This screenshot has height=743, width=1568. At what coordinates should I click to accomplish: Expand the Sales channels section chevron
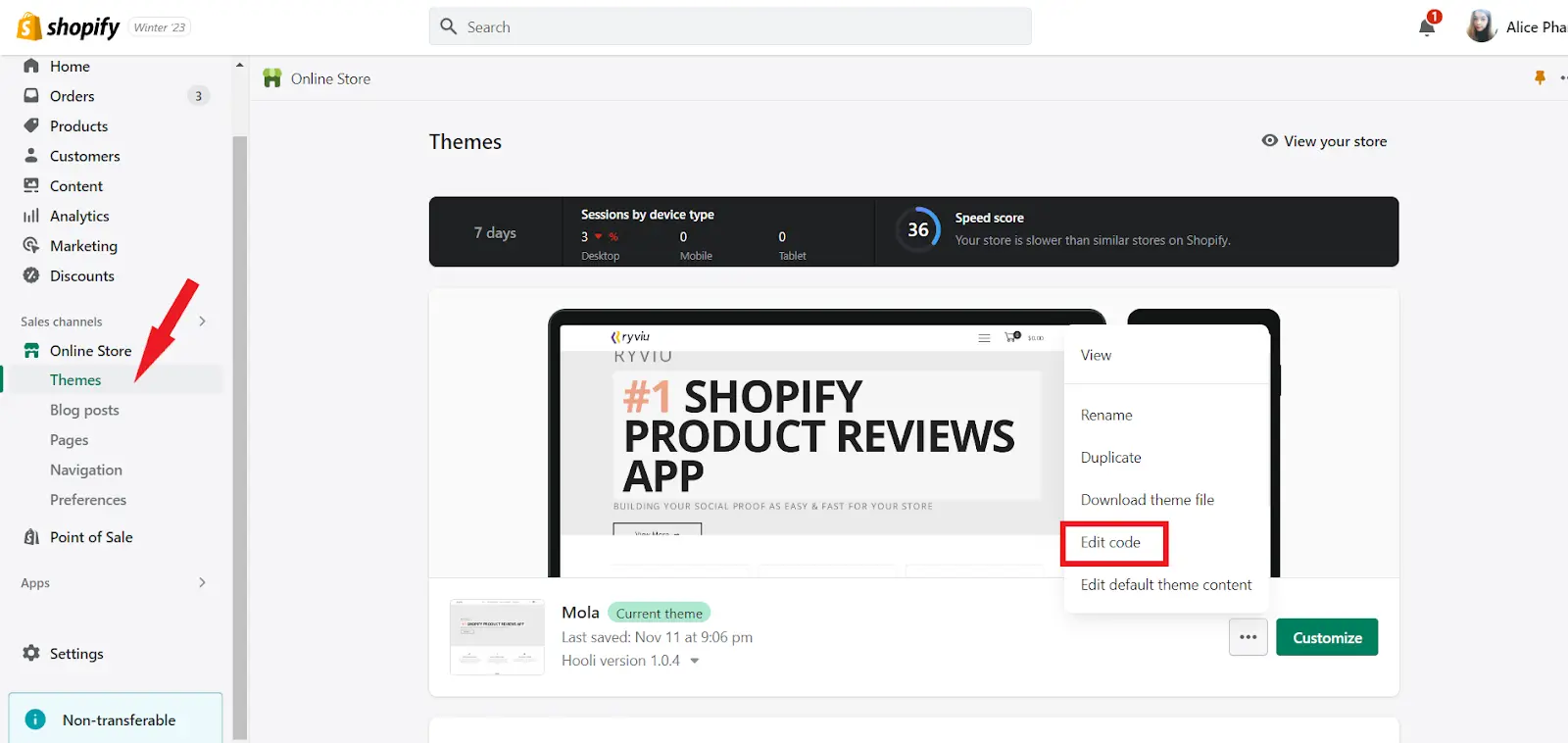(202, 322)
